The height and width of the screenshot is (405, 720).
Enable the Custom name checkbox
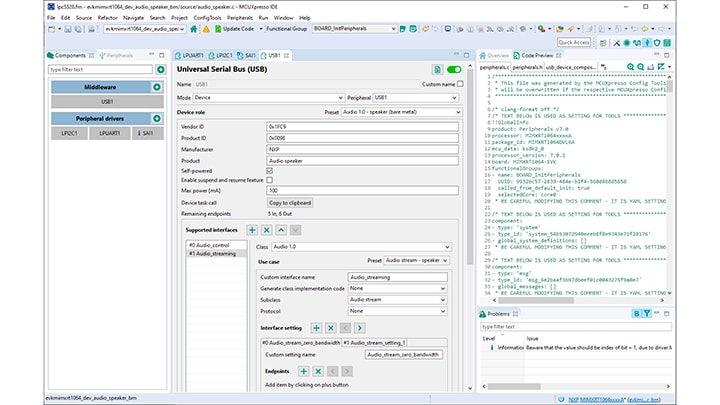point(458,85)
